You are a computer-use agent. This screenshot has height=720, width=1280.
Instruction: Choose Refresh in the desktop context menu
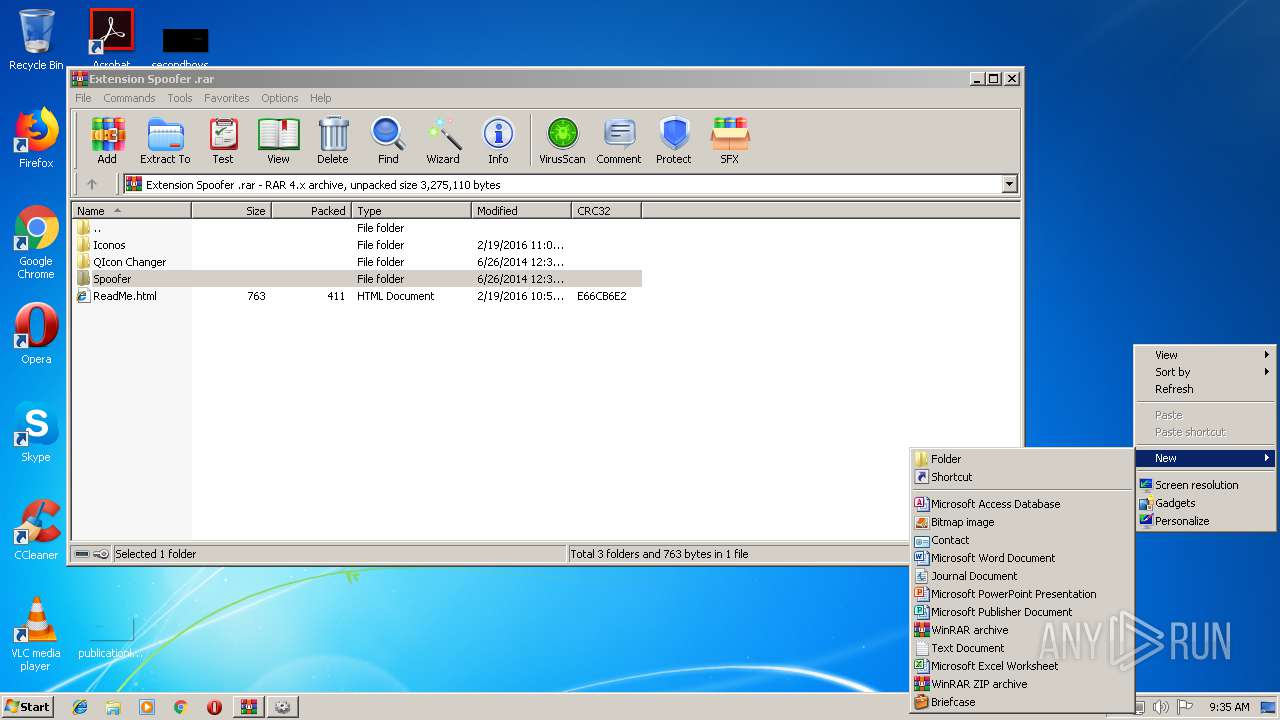coord(1205,389)
